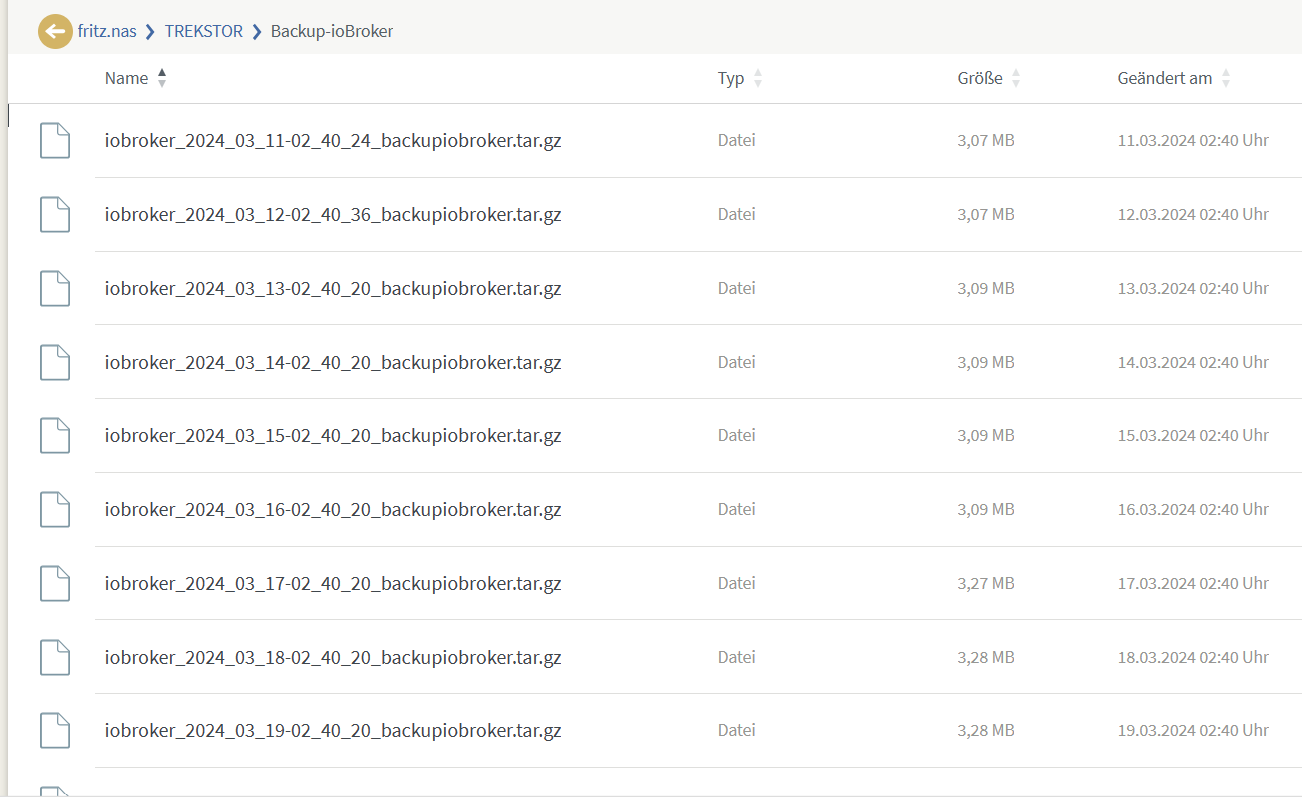Click the yellow back arrow button
The width and height of the screenshot is (1302, 797).
[55, 31]
